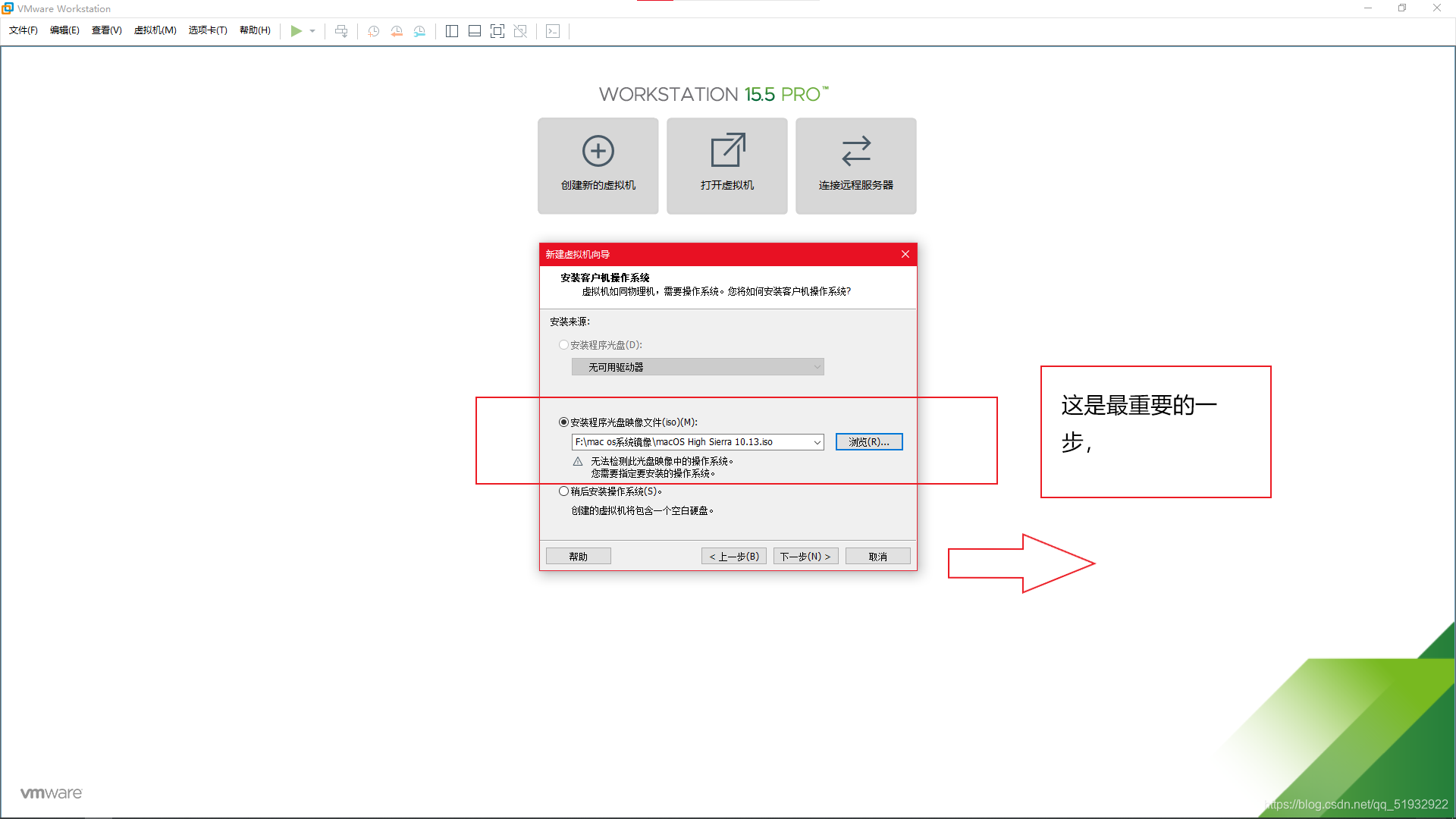
Task: Open the 帮助(H) menu
Action: (x=255, y=30)
